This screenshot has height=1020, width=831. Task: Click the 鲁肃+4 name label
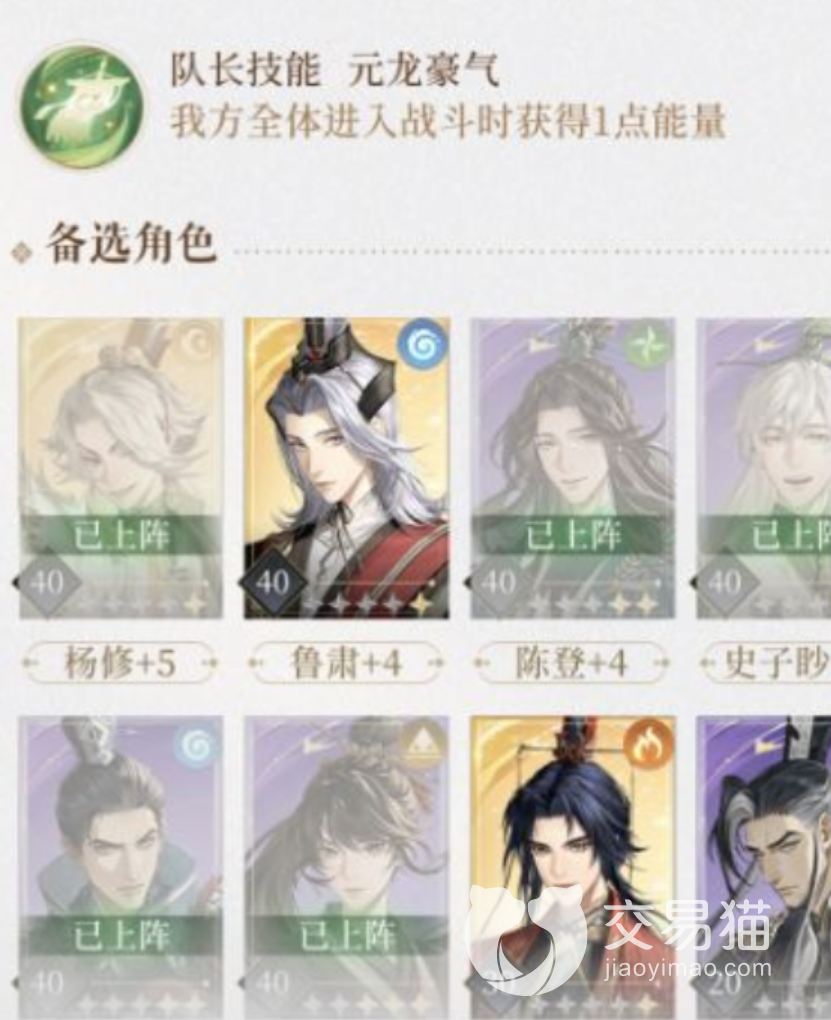point(346,663)
